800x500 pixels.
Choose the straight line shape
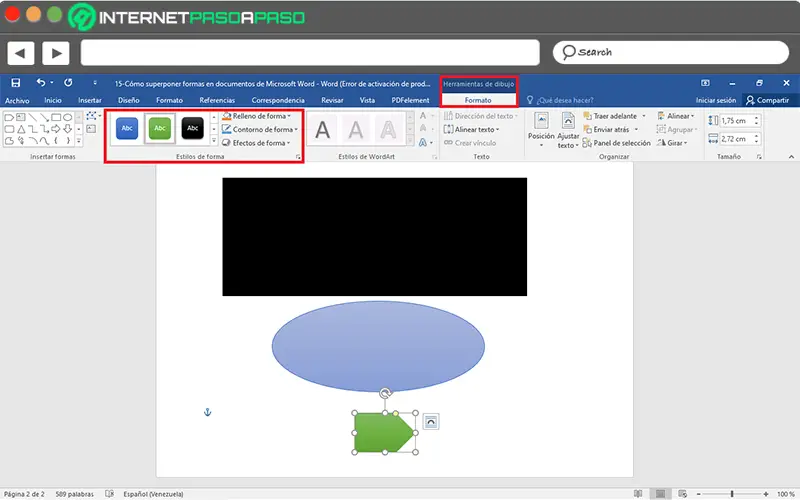click(33, 117)
